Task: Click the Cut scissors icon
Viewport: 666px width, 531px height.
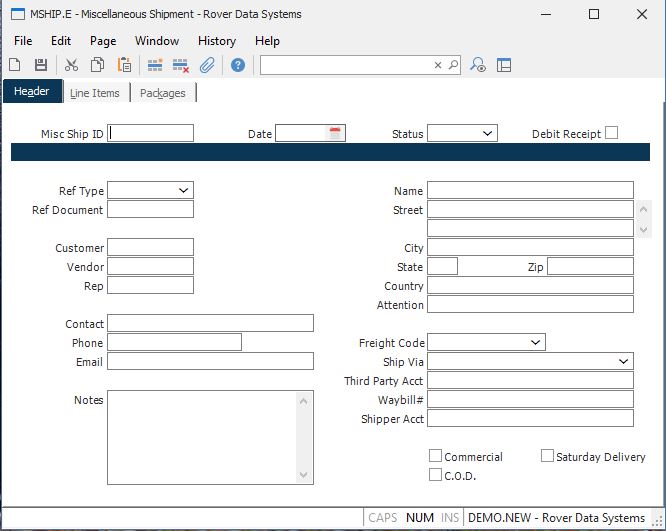Action: 71,65
